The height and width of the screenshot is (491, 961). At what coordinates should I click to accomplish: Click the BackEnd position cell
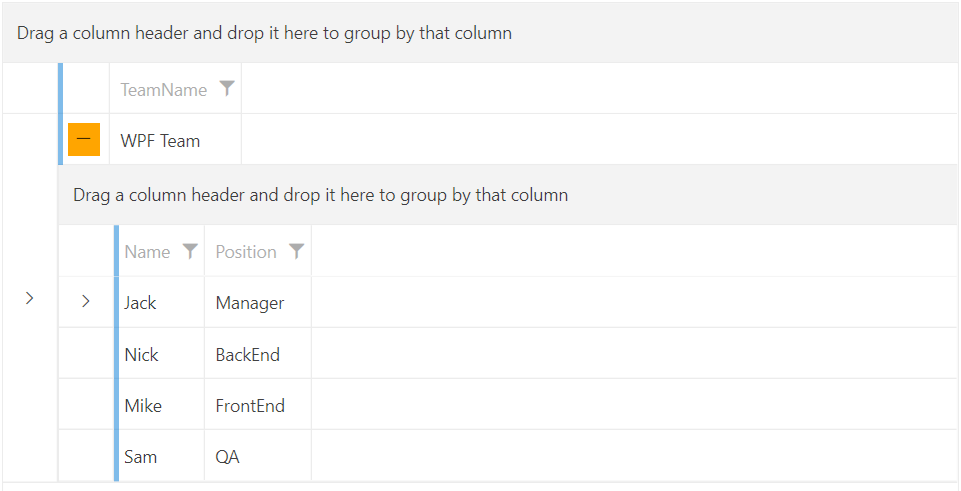tap(248, 355)
